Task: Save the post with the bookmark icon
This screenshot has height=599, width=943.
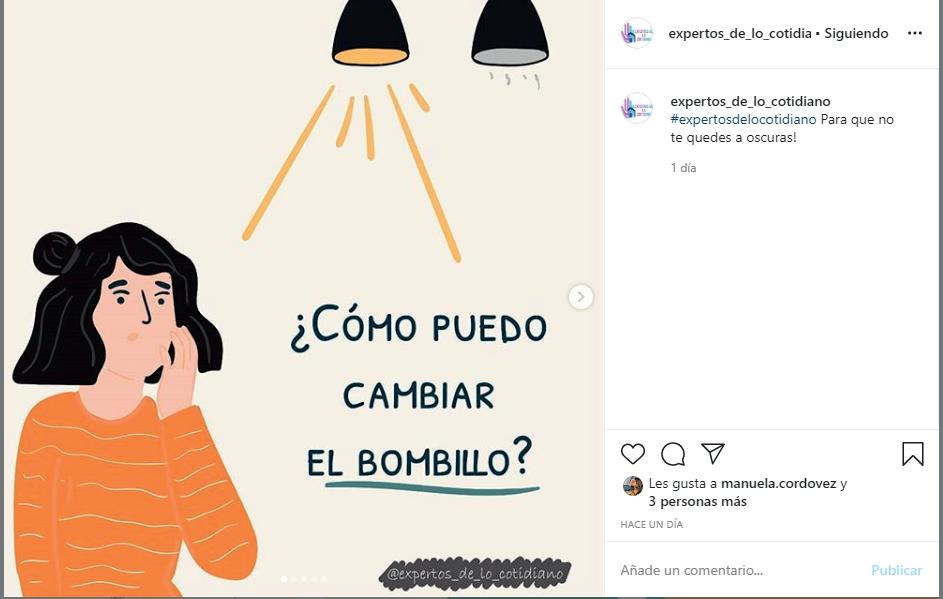Action: 912,454
